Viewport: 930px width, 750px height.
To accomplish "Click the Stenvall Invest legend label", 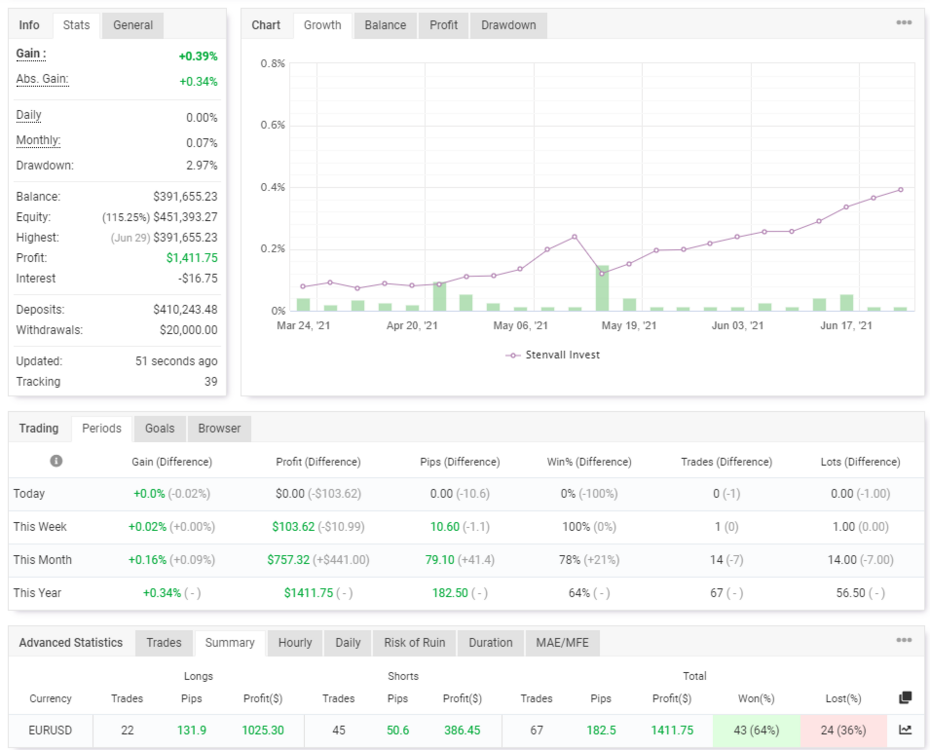I will [x=562, y=355].
